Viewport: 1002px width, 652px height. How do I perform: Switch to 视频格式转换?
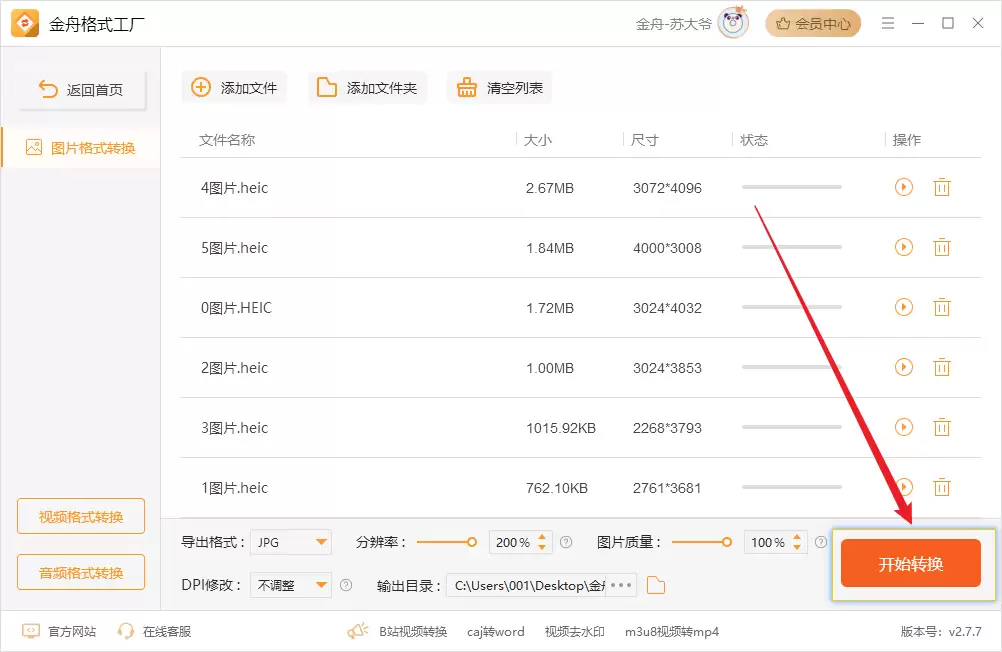pyautogui.click(x=81, y=516)
